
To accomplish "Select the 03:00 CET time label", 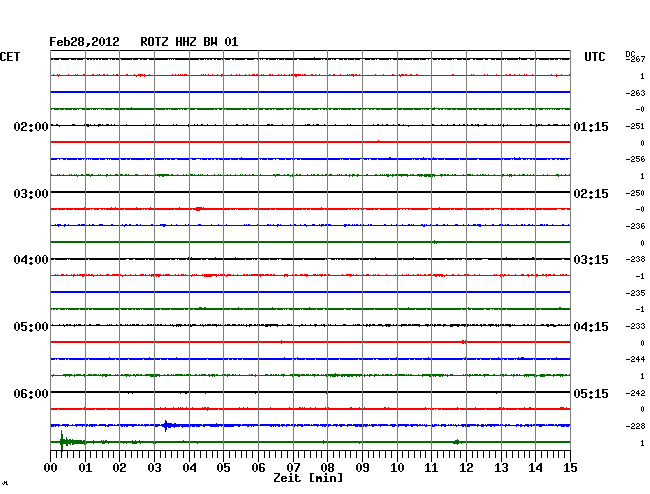I will pos(31,194).
